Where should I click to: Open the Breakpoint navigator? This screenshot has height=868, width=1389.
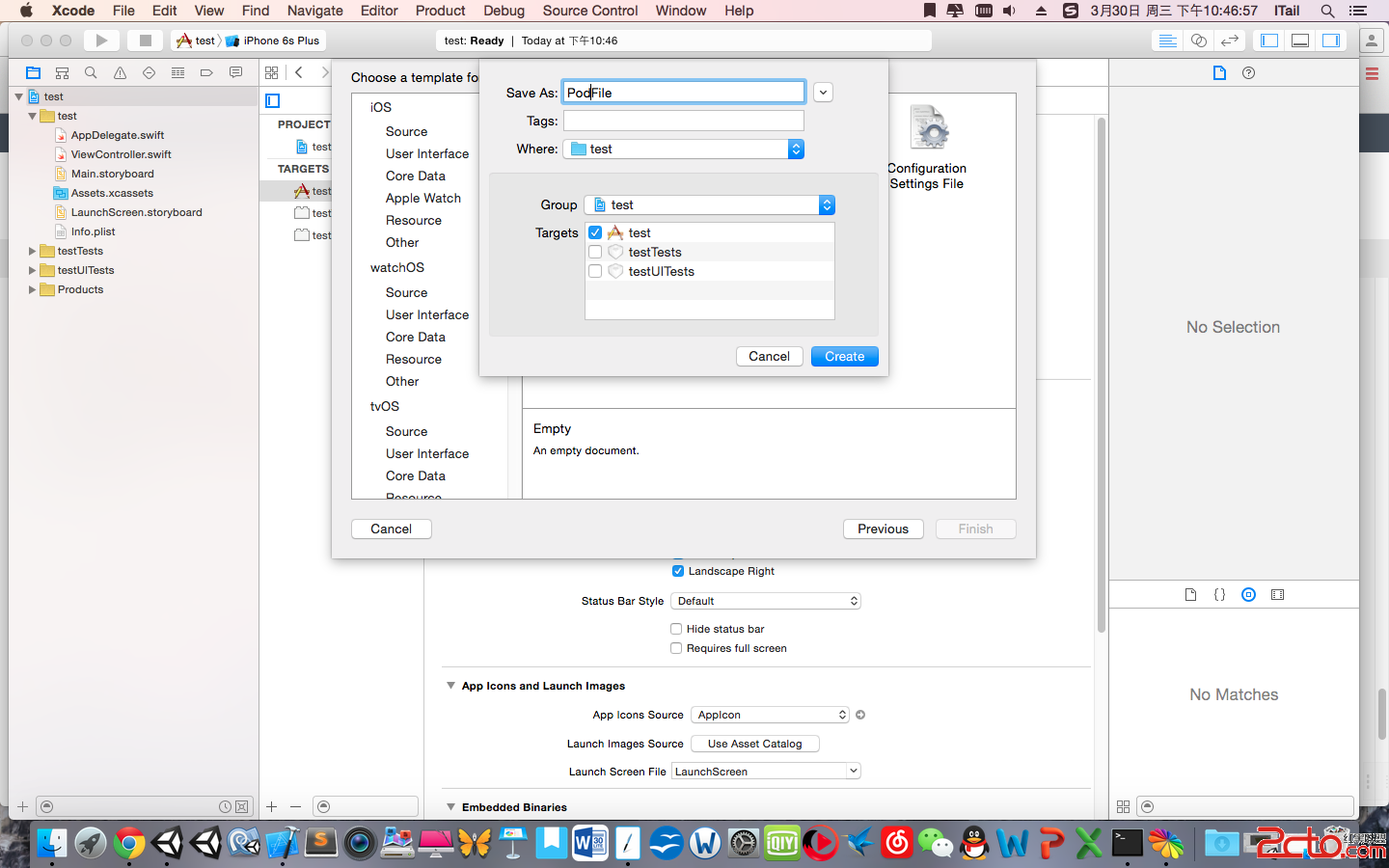coord(206,73)
